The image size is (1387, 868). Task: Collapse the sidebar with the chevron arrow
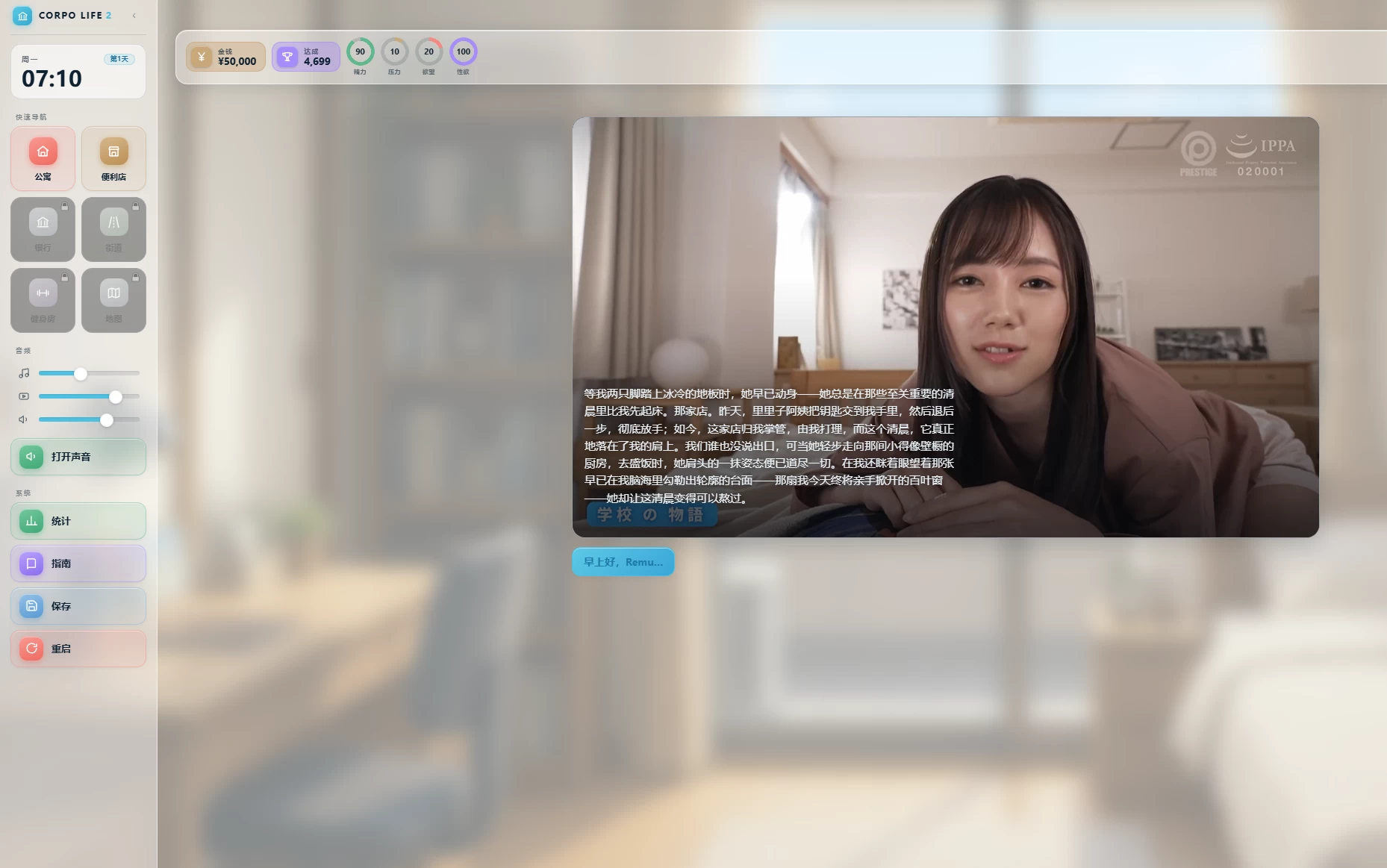coord(134,16)
